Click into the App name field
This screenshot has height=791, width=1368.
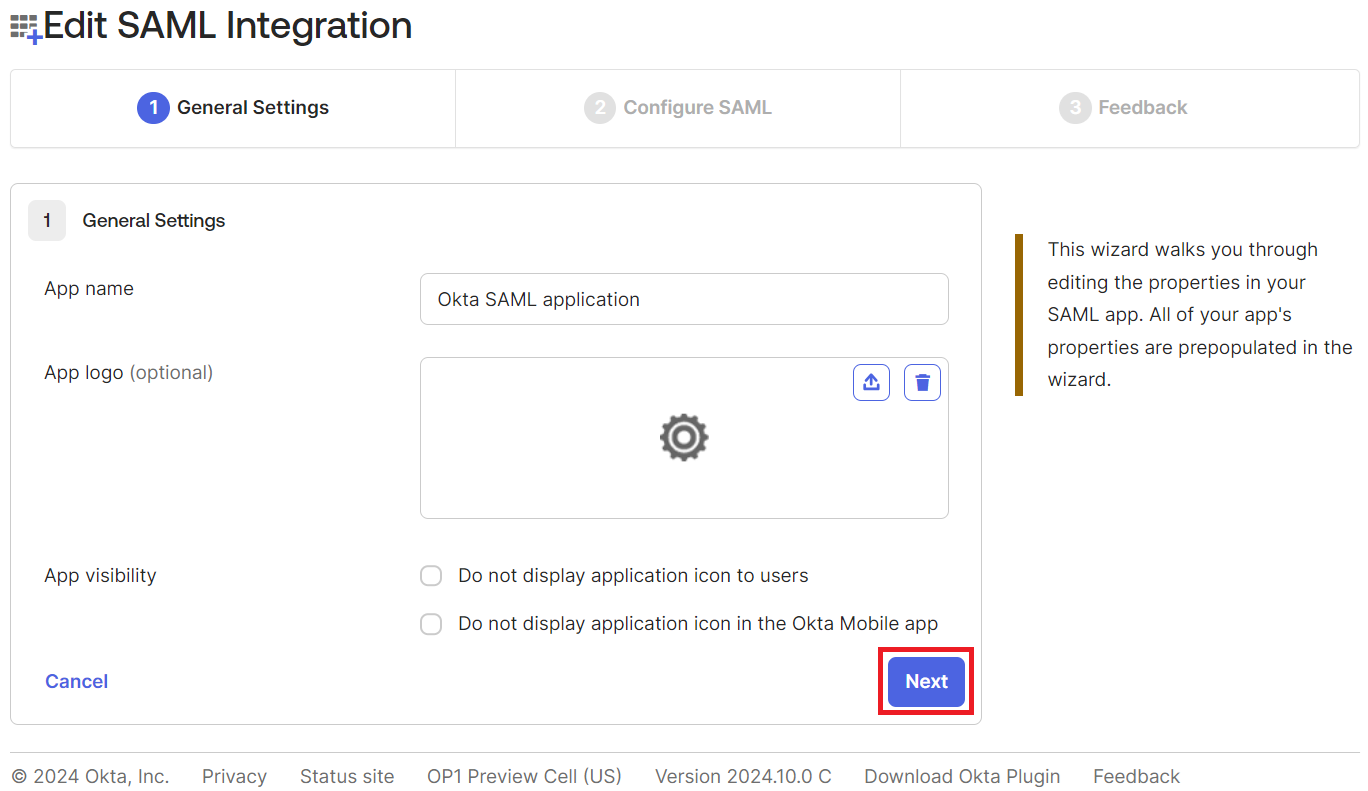coord(684,299)
